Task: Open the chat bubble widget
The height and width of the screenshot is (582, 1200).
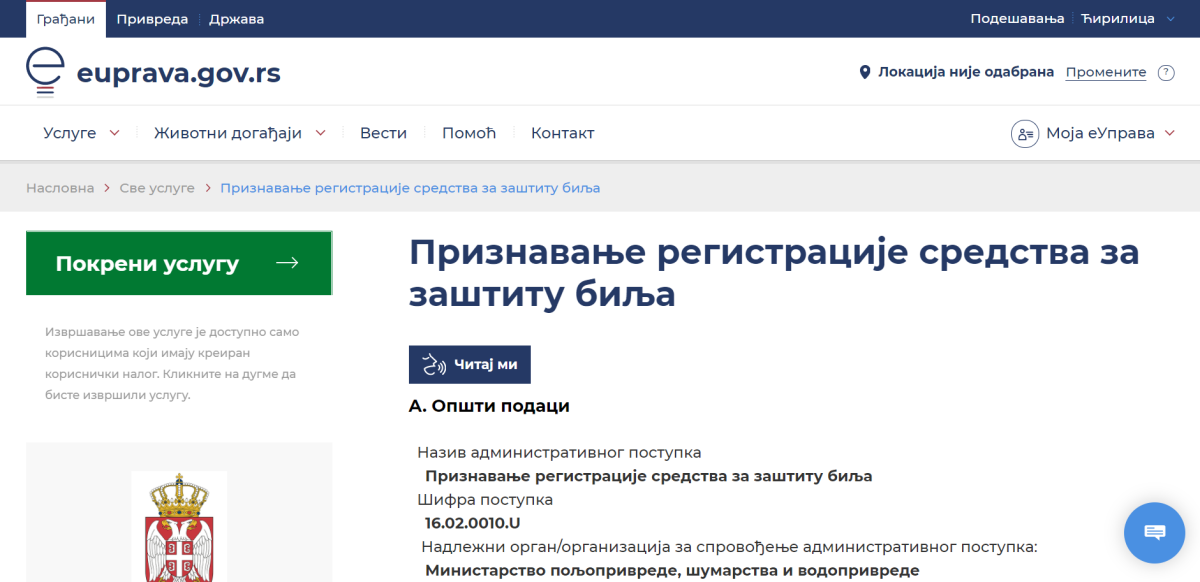Action: click(x=1154, y=532)
